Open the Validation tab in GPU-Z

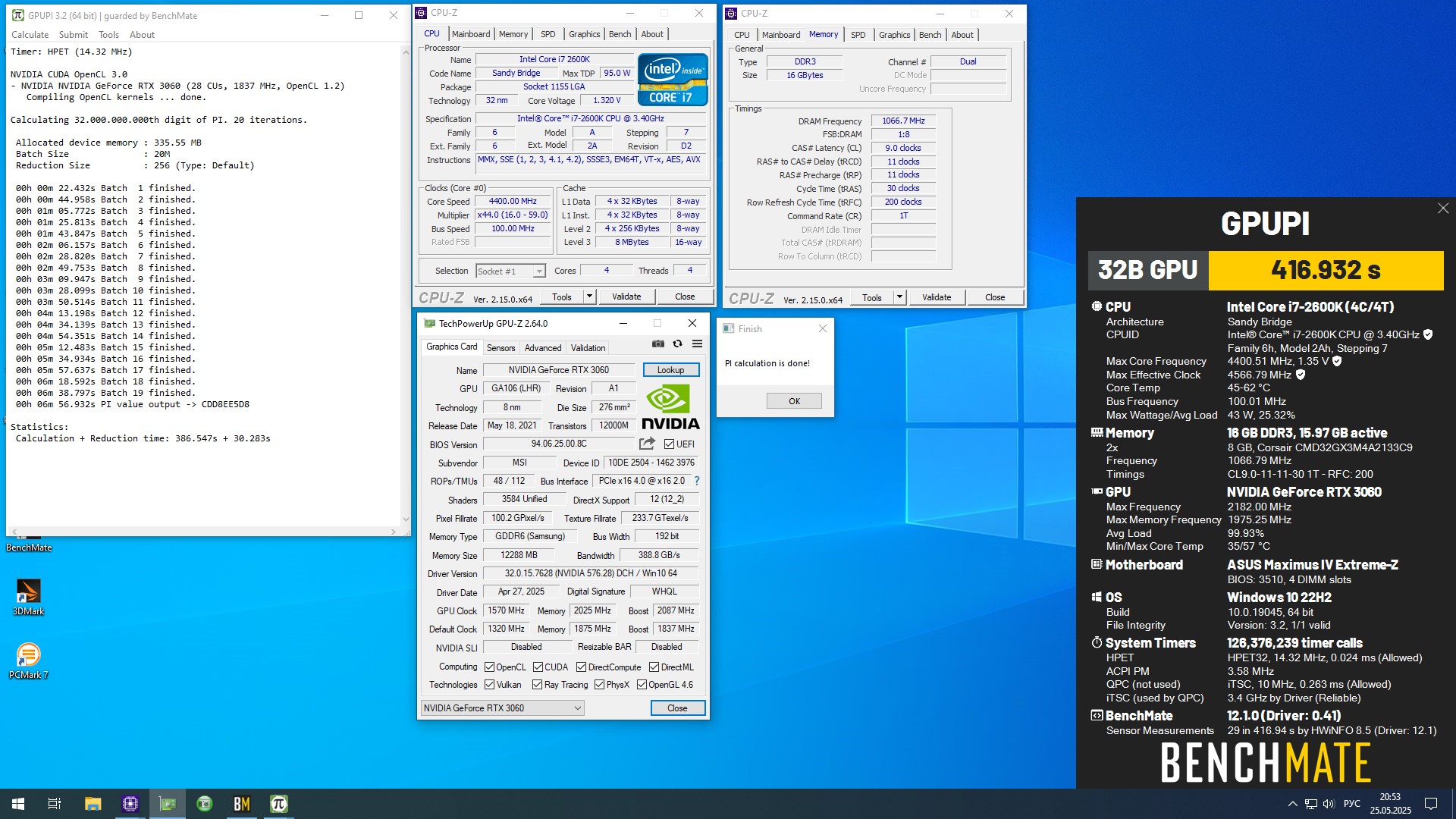588,348
